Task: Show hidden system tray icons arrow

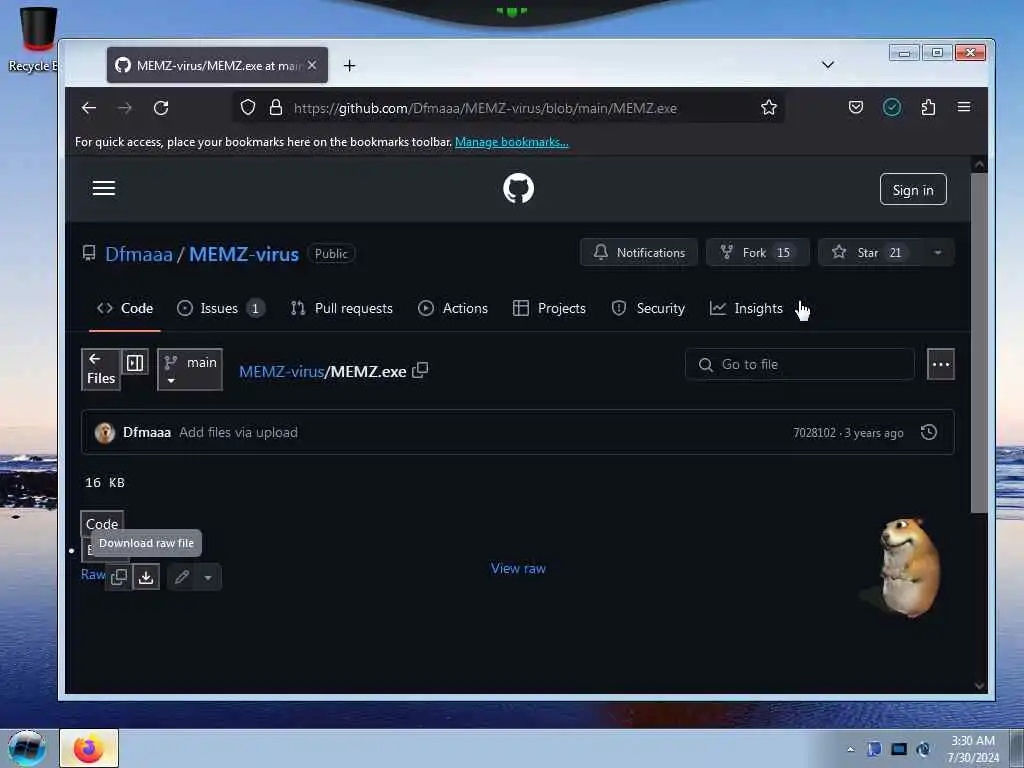Action: [850, 749]
